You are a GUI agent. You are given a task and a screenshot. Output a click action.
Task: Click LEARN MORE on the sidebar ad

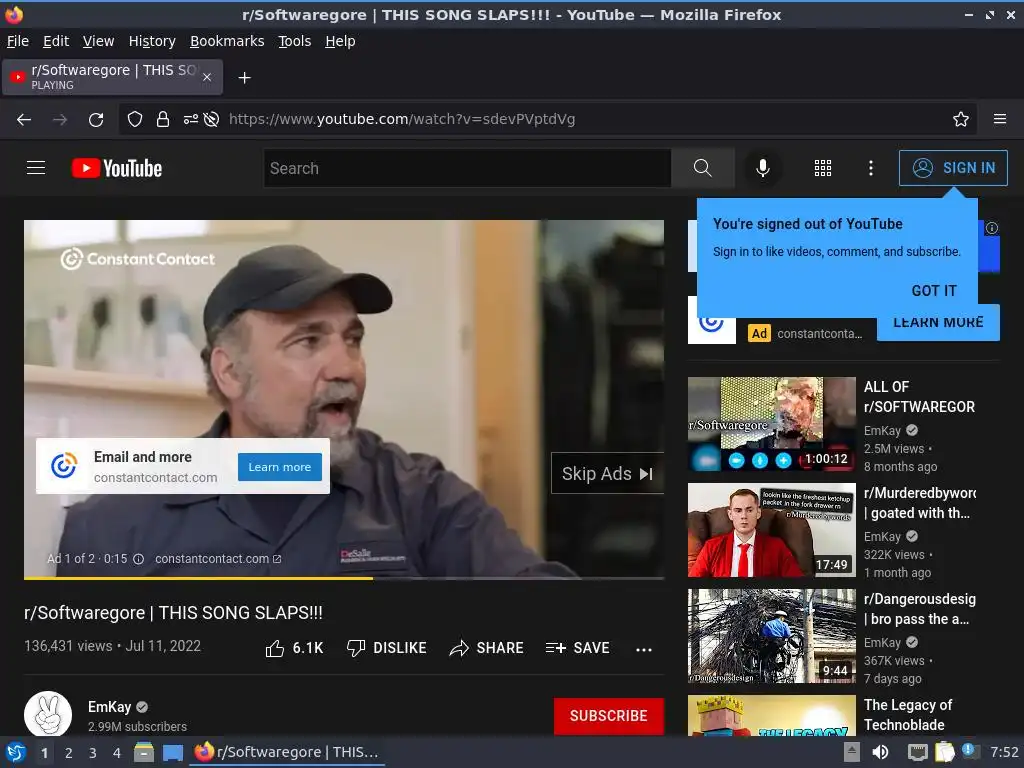[938, 323]
